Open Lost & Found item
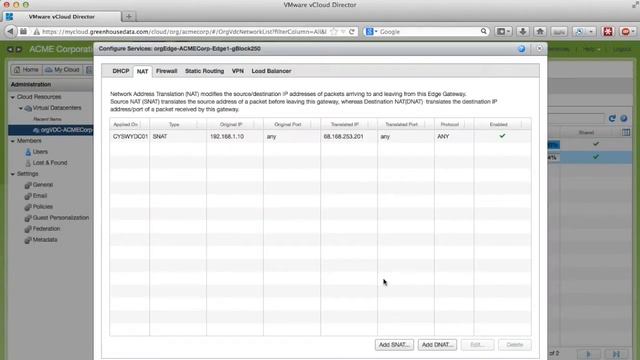 (50, 163)
